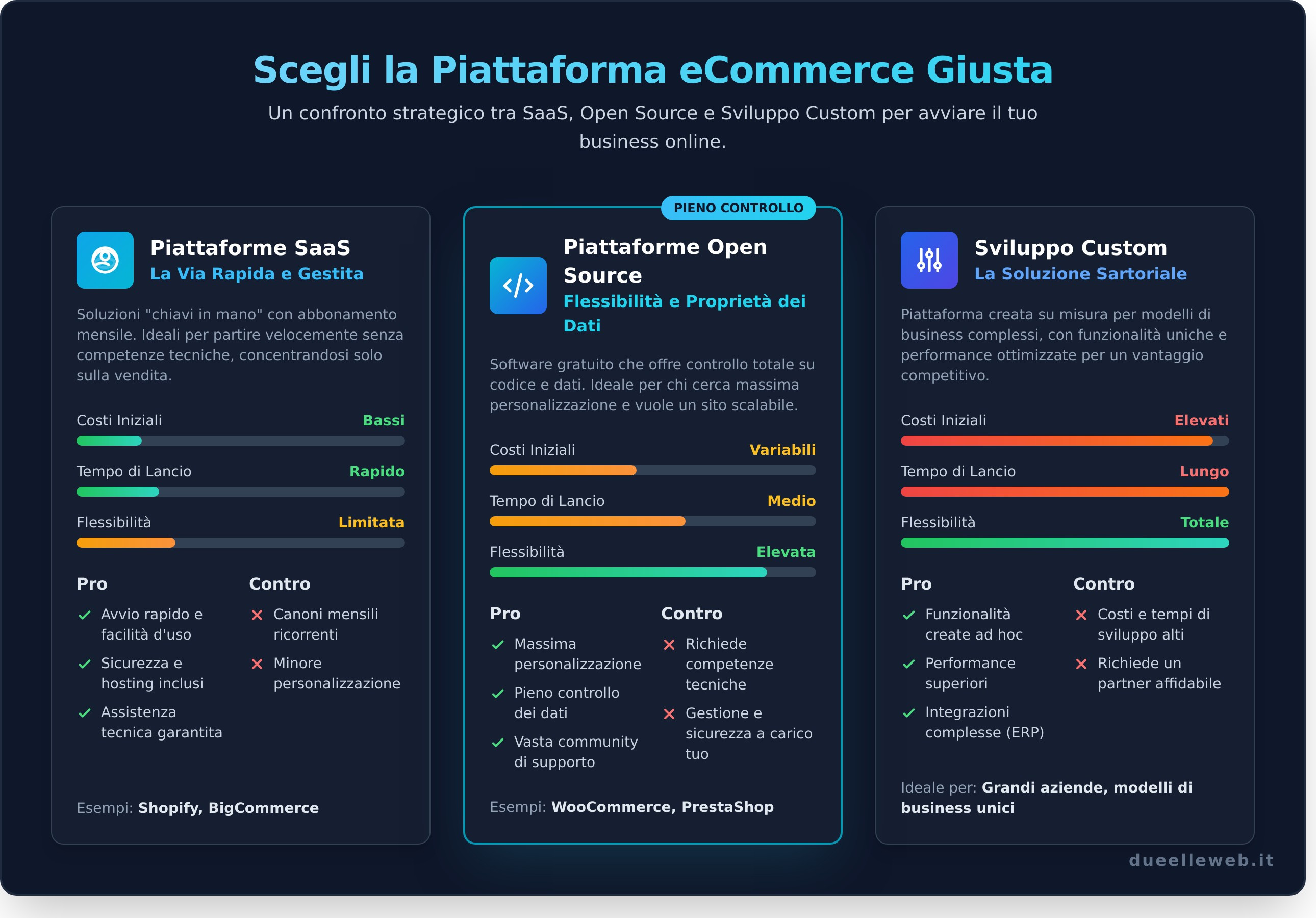Toggle the checkmark next to Avvio rapido
This screenshot has width=1316, height=918.
point(85,615)
